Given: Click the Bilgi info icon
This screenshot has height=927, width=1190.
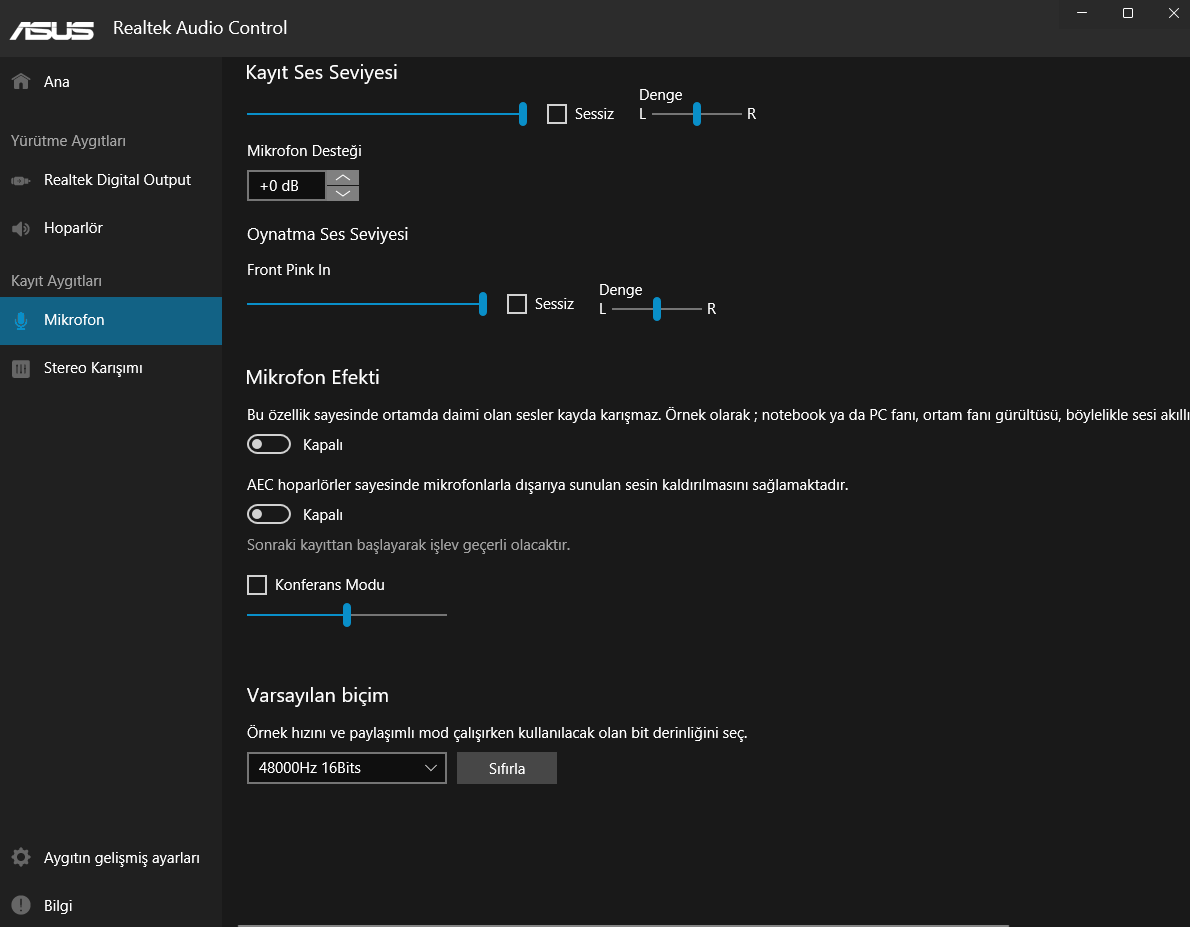Looking at the screenshot, I should pos(20,906).
